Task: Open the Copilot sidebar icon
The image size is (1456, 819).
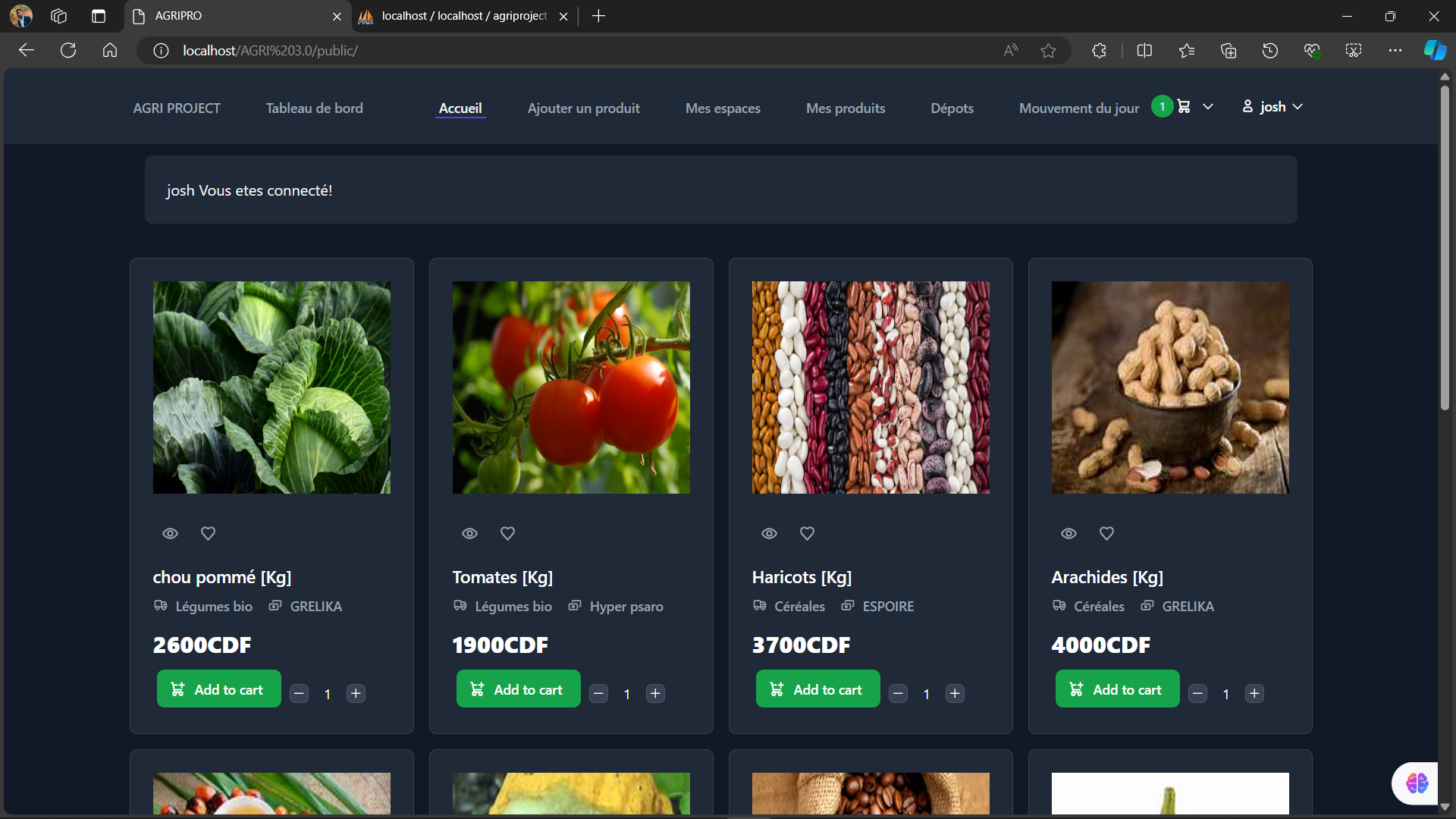Action: 1435,51
